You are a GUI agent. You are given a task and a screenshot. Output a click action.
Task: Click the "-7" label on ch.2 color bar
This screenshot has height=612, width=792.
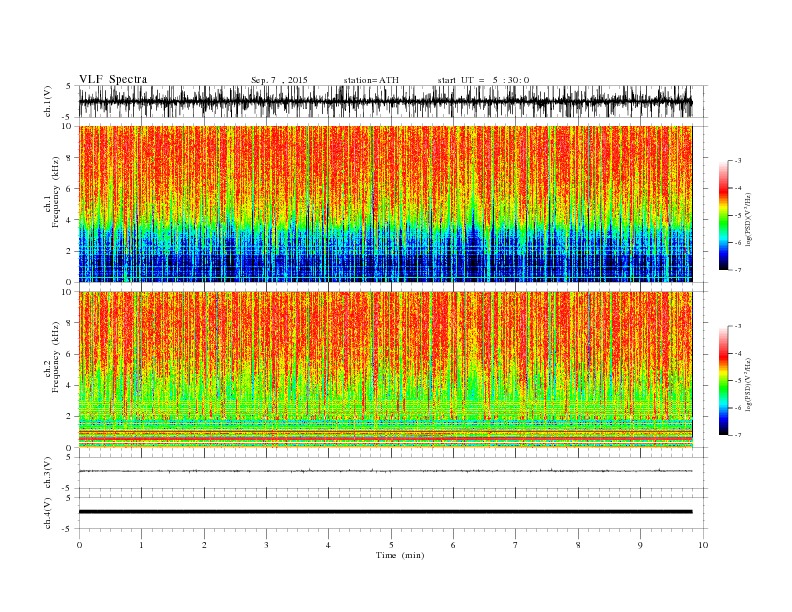[x=738, y=435]
